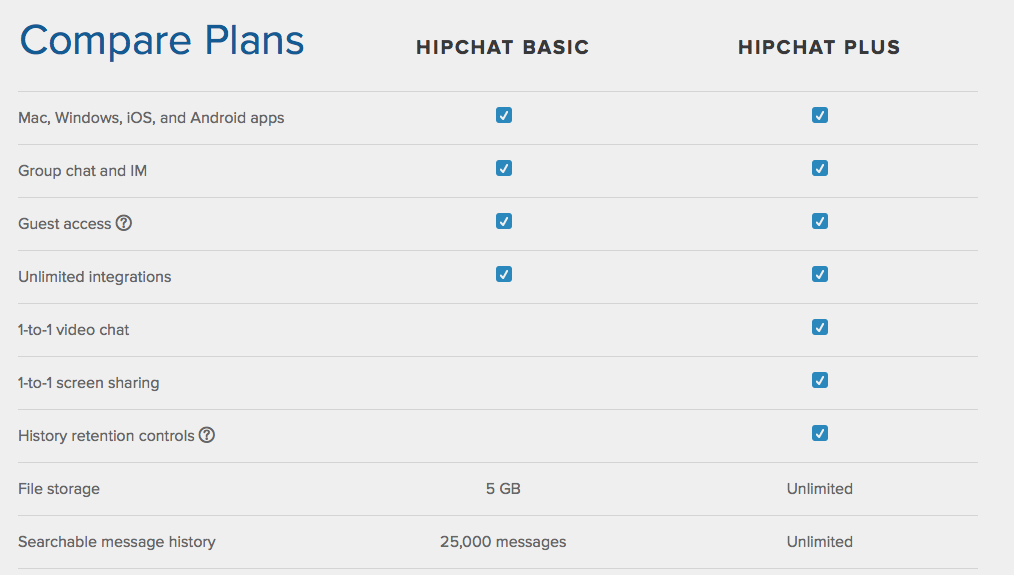Click Basic checkmark for Group chat and IM

[504, 168]
